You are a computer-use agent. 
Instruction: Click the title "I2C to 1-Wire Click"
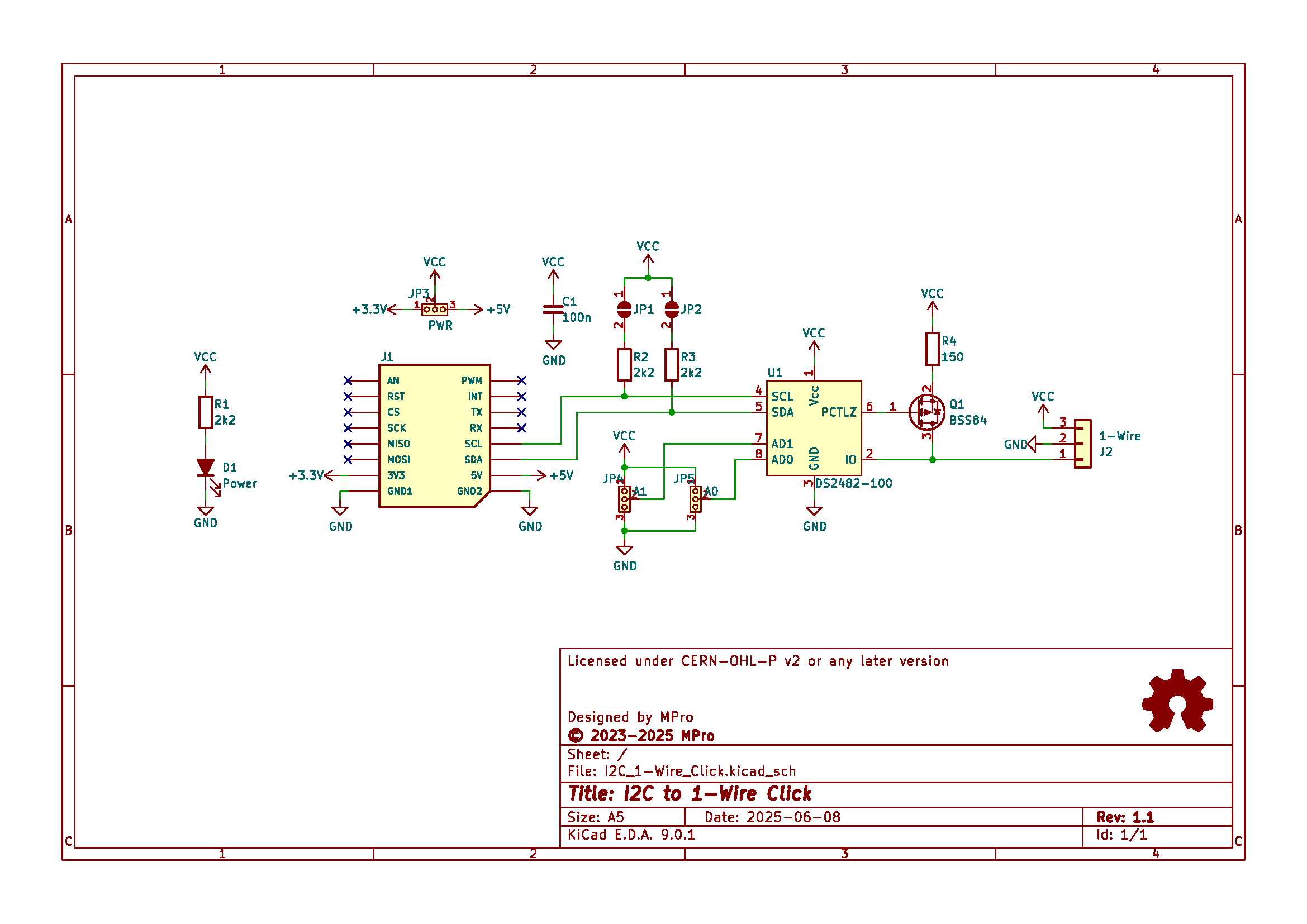click(718, 794)
